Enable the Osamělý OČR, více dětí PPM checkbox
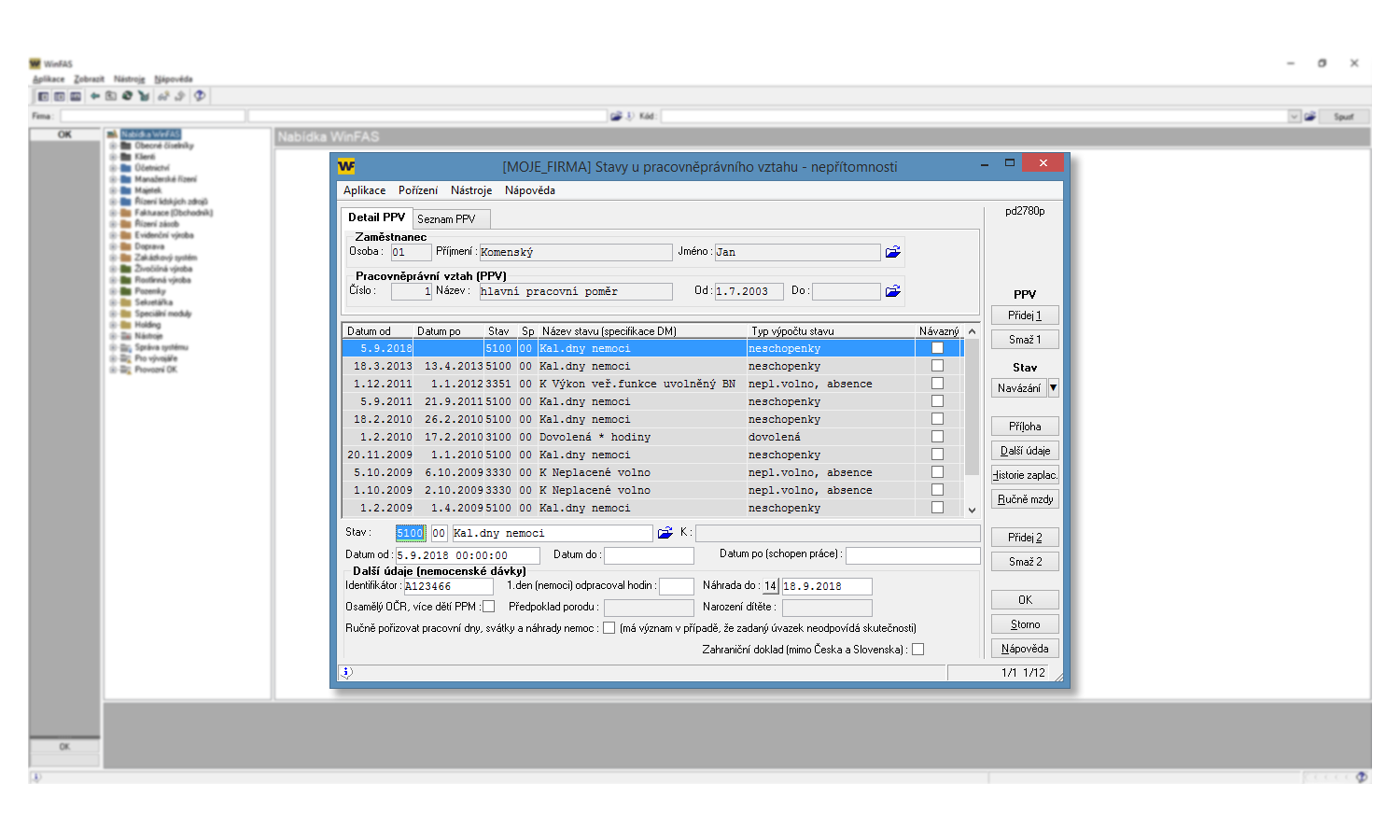 click(488, 607)
